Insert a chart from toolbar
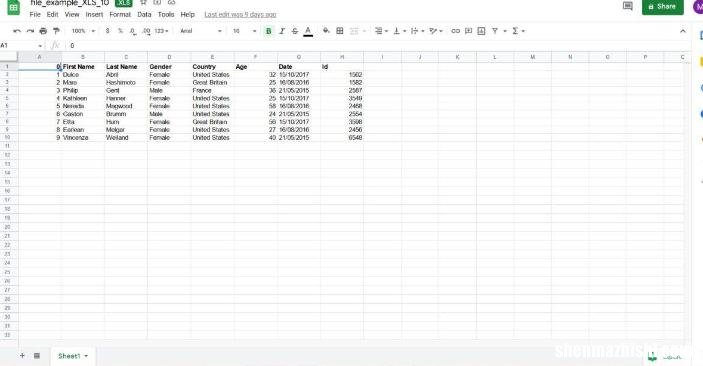Screen dimensions: 703x366 pos(482,31)
